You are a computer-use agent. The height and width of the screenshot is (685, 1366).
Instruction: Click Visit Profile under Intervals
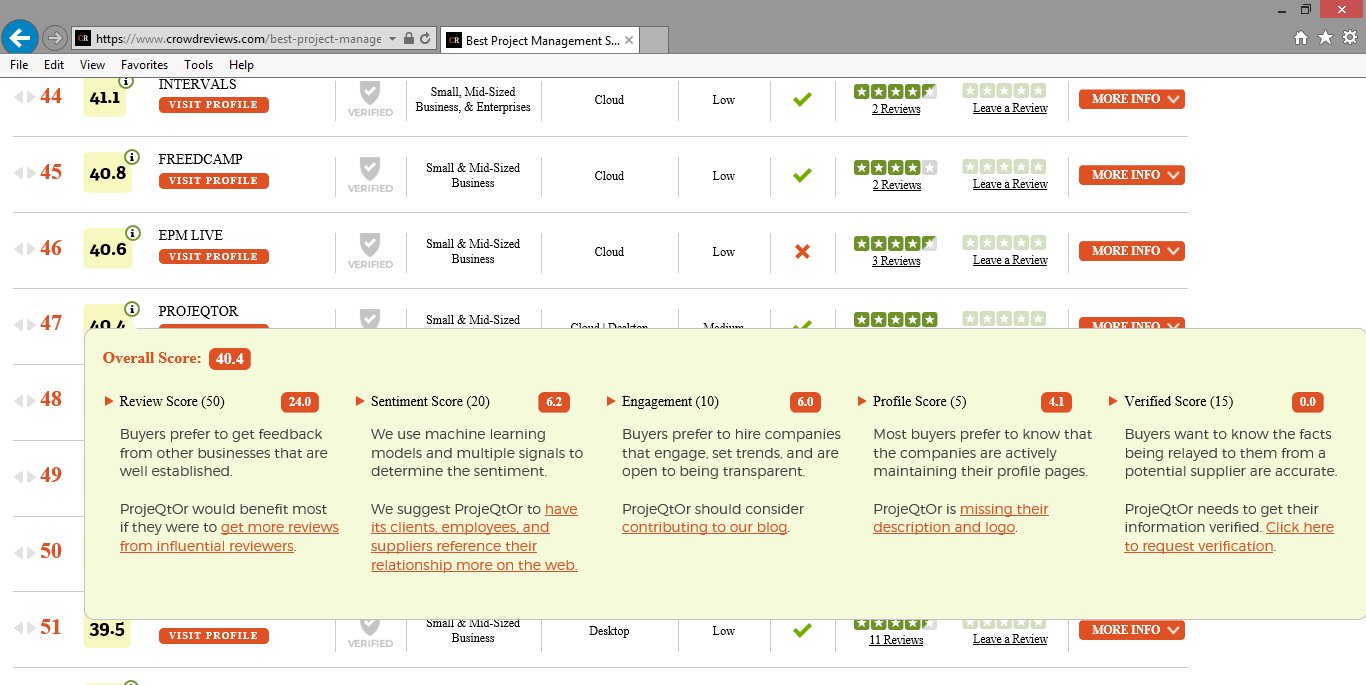pyautogui.click(x=214, y=105)
